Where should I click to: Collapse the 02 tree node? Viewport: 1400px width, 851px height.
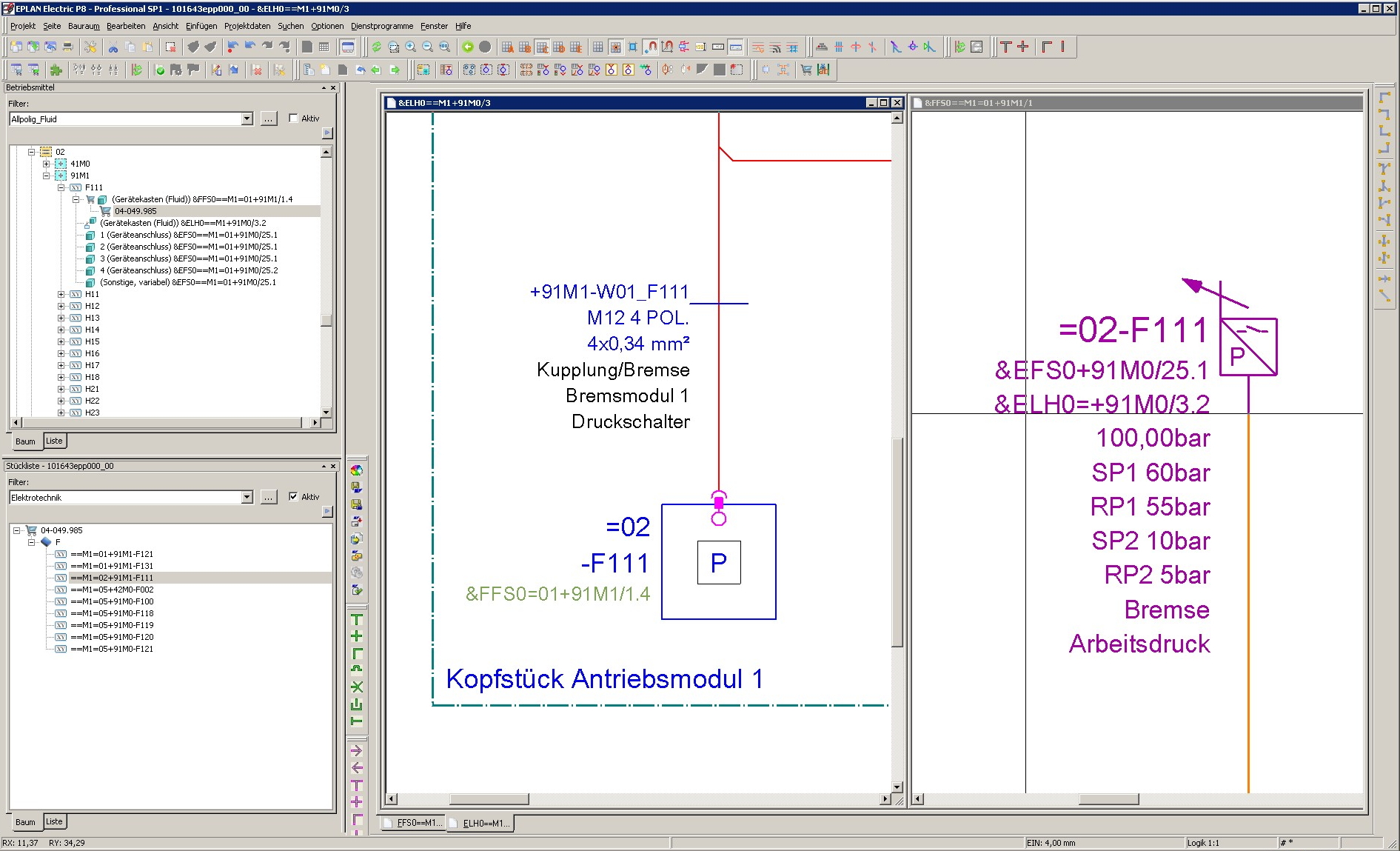coord(31,152)
